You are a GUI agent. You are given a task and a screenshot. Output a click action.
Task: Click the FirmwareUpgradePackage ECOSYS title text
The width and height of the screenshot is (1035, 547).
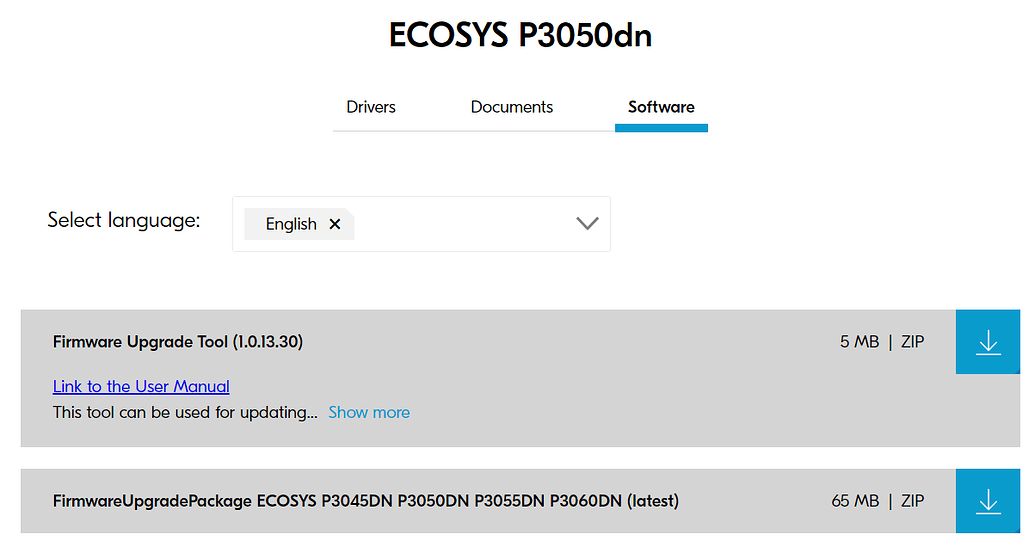point(366,500)
